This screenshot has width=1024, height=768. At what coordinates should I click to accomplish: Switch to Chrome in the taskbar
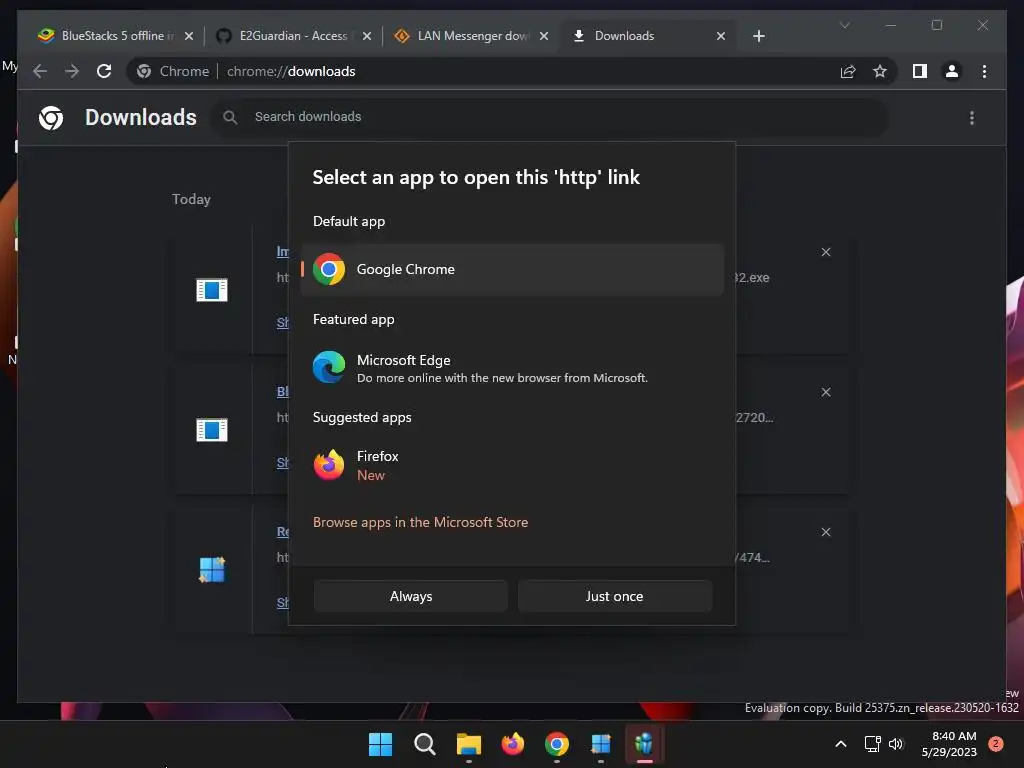click(x=557, y=744)
